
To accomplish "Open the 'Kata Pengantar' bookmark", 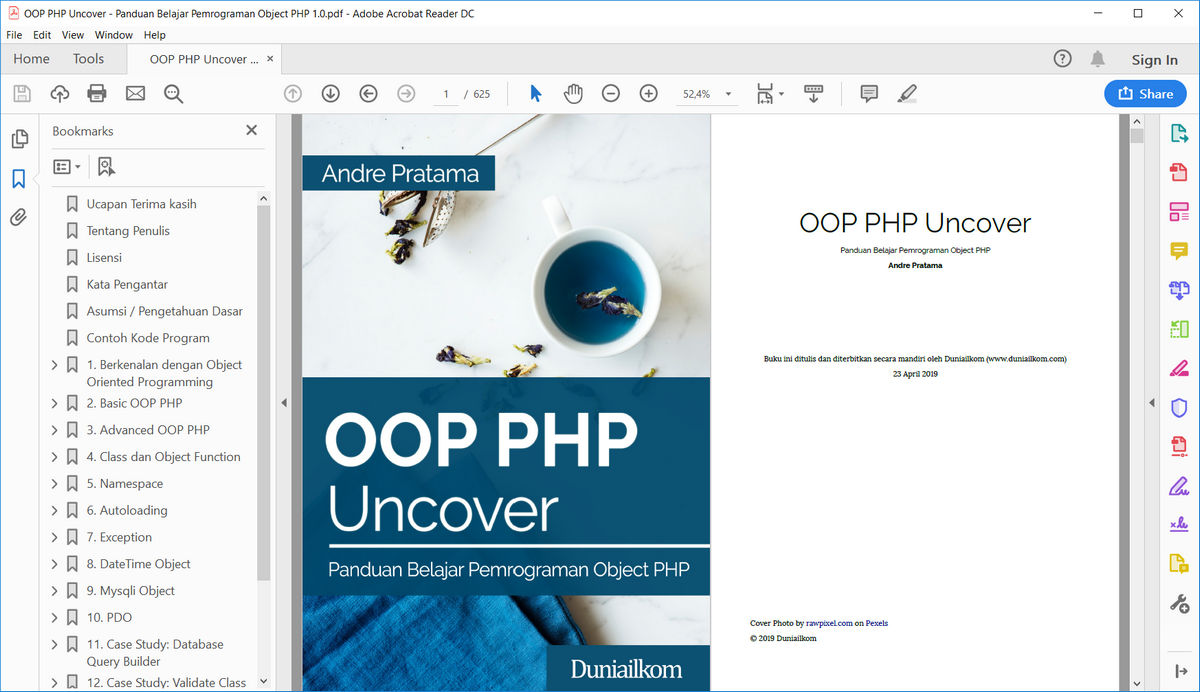I will [x=127, y=285].
